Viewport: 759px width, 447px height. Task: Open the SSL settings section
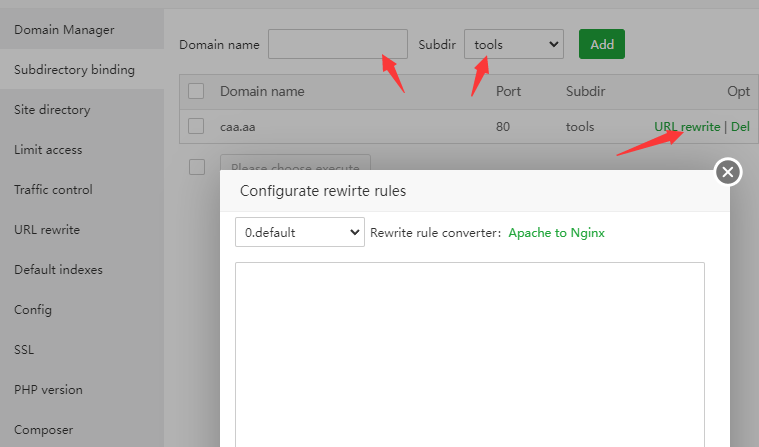[x=25, y=350]
